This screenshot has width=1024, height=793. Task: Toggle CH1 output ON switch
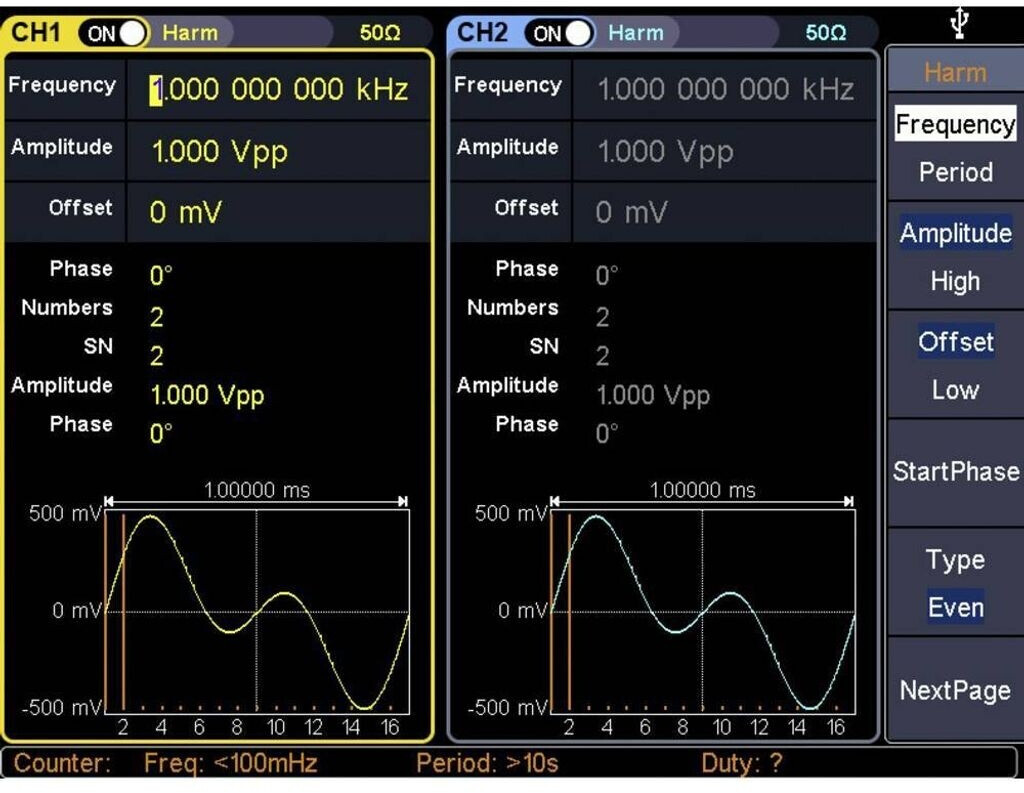(x=115, y=33)
